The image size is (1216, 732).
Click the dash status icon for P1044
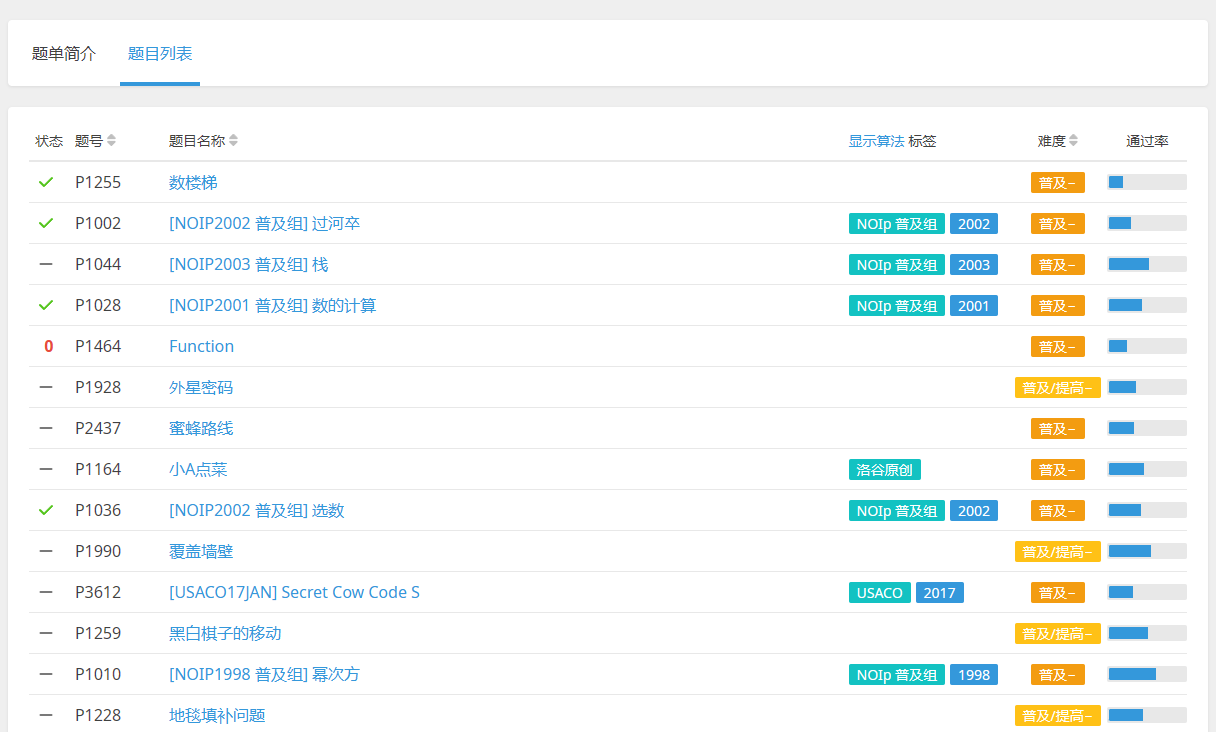pyautogui.click(x=46, y=264)
